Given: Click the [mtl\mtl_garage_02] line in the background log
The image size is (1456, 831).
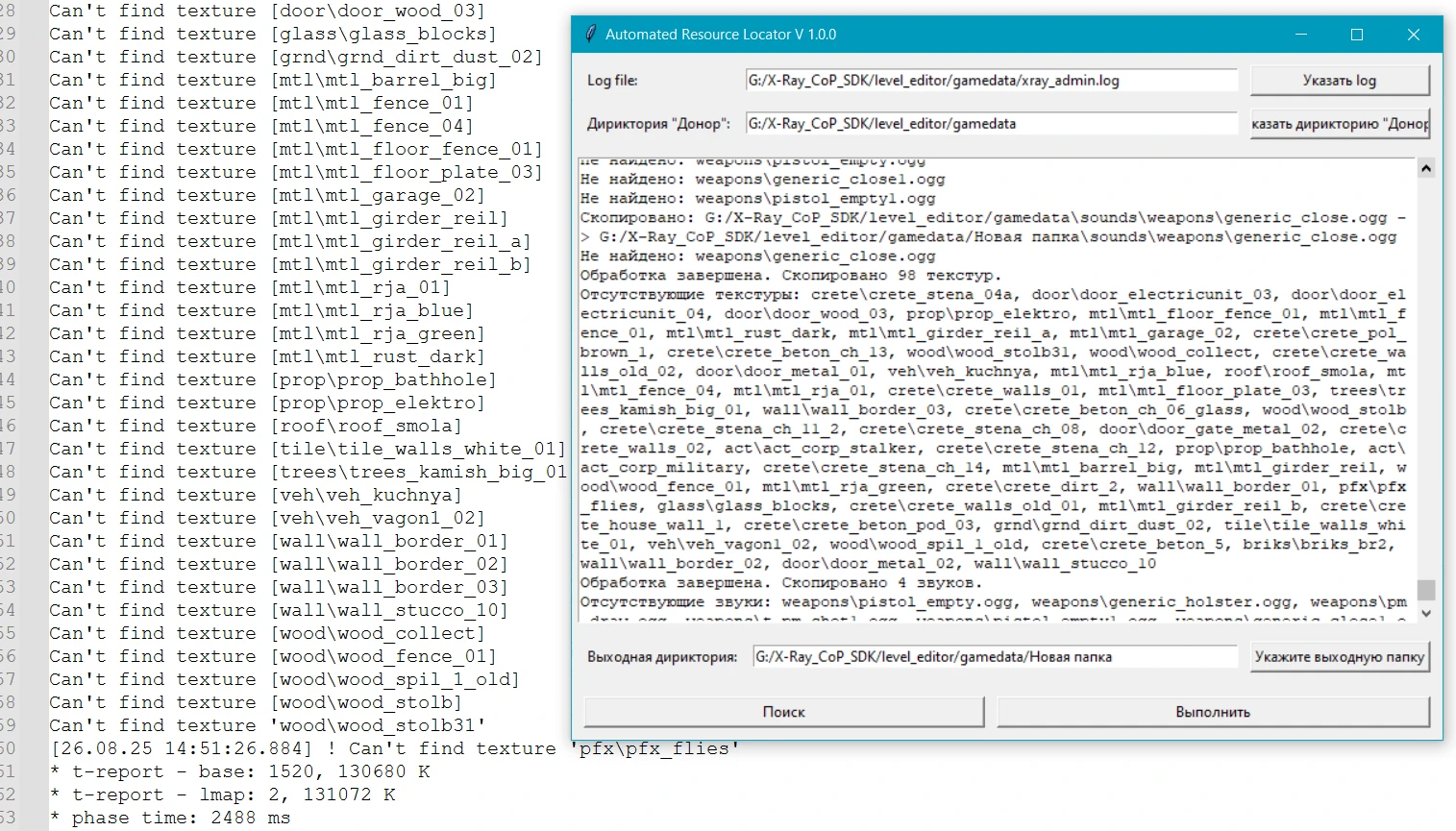Looking at the screenshot, I should click(x=267, y=196).
